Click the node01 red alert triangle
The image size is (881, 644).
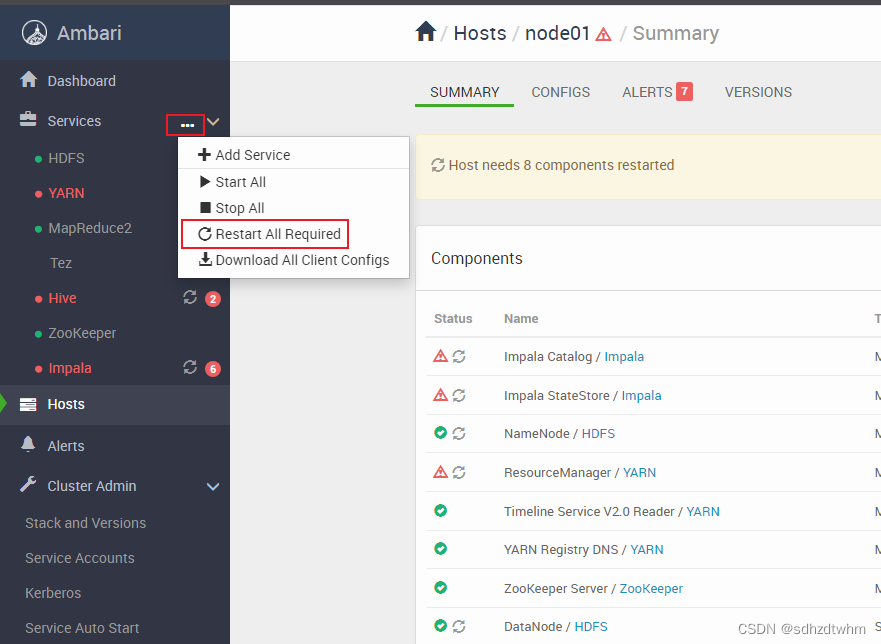tap(603, 34)
